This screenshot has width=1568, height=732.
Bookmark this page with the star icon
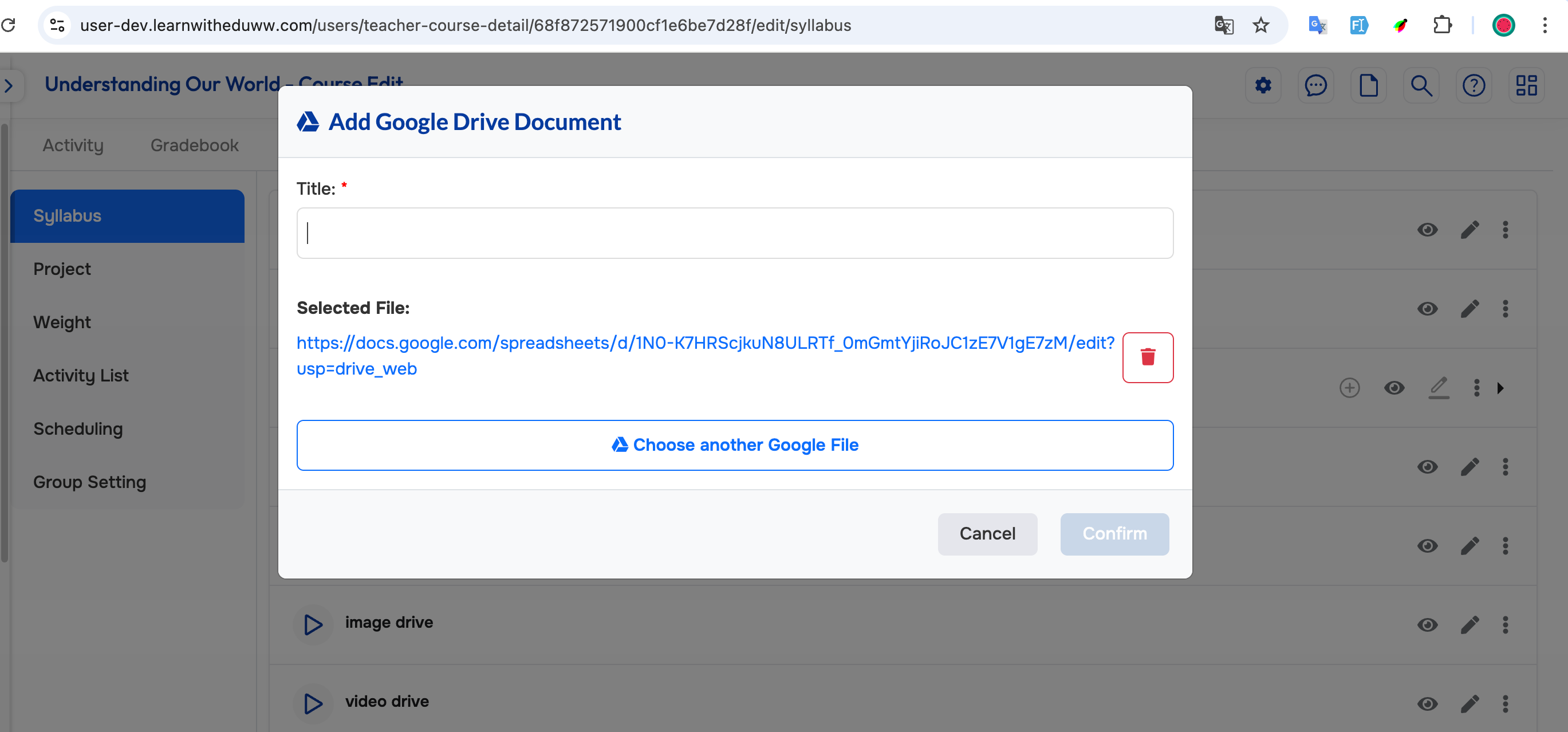[x=1260, y=25]
